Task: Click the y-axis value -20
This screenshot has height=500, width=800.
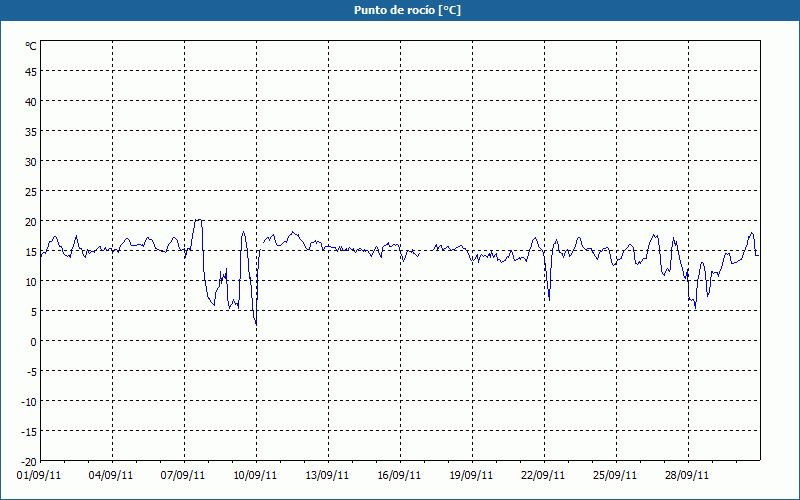Action: (x=29, y=462)
